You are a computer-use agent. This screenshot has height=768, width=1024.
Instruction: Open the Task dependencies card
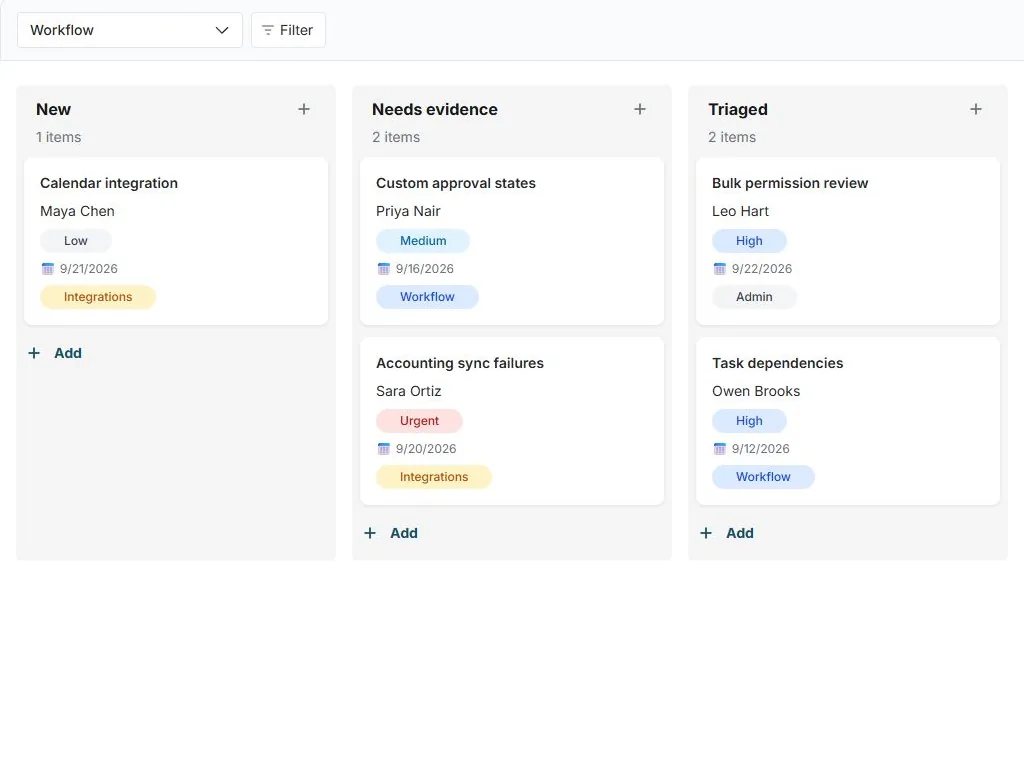coord(848,421)
